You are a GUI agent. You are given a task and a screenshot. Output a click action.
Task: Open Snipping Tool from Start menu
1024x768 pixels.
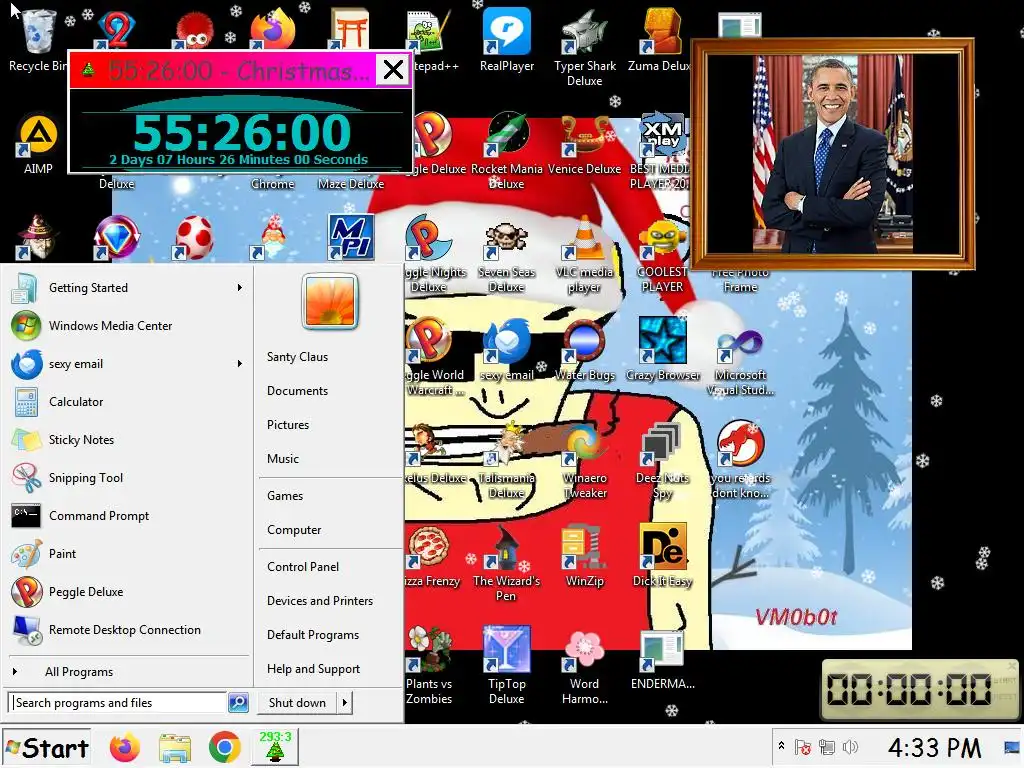tap(127, 477)
